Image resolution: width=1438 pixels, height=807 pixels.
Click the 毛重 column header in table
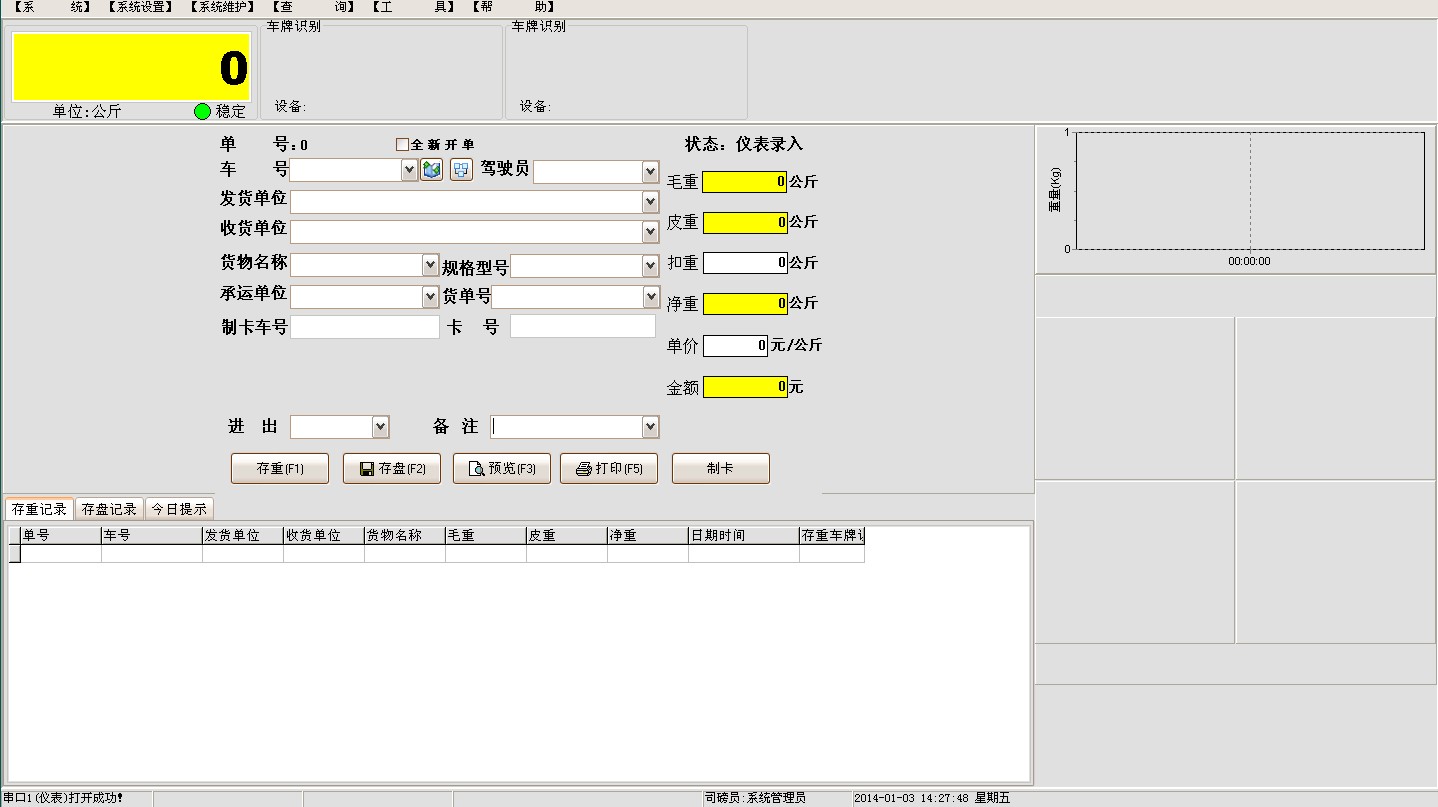[x=486, y=536]
